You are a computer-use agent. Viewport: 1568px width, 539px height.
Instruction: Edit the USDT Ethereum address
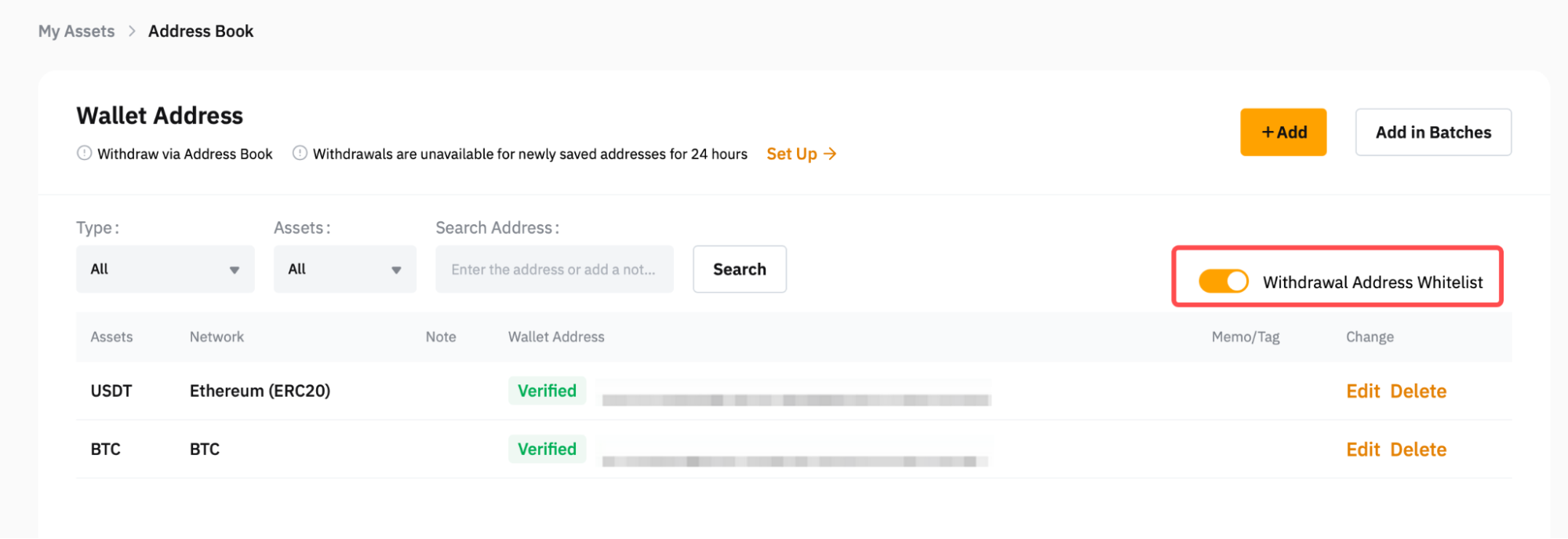click(x=1362, y=391)
